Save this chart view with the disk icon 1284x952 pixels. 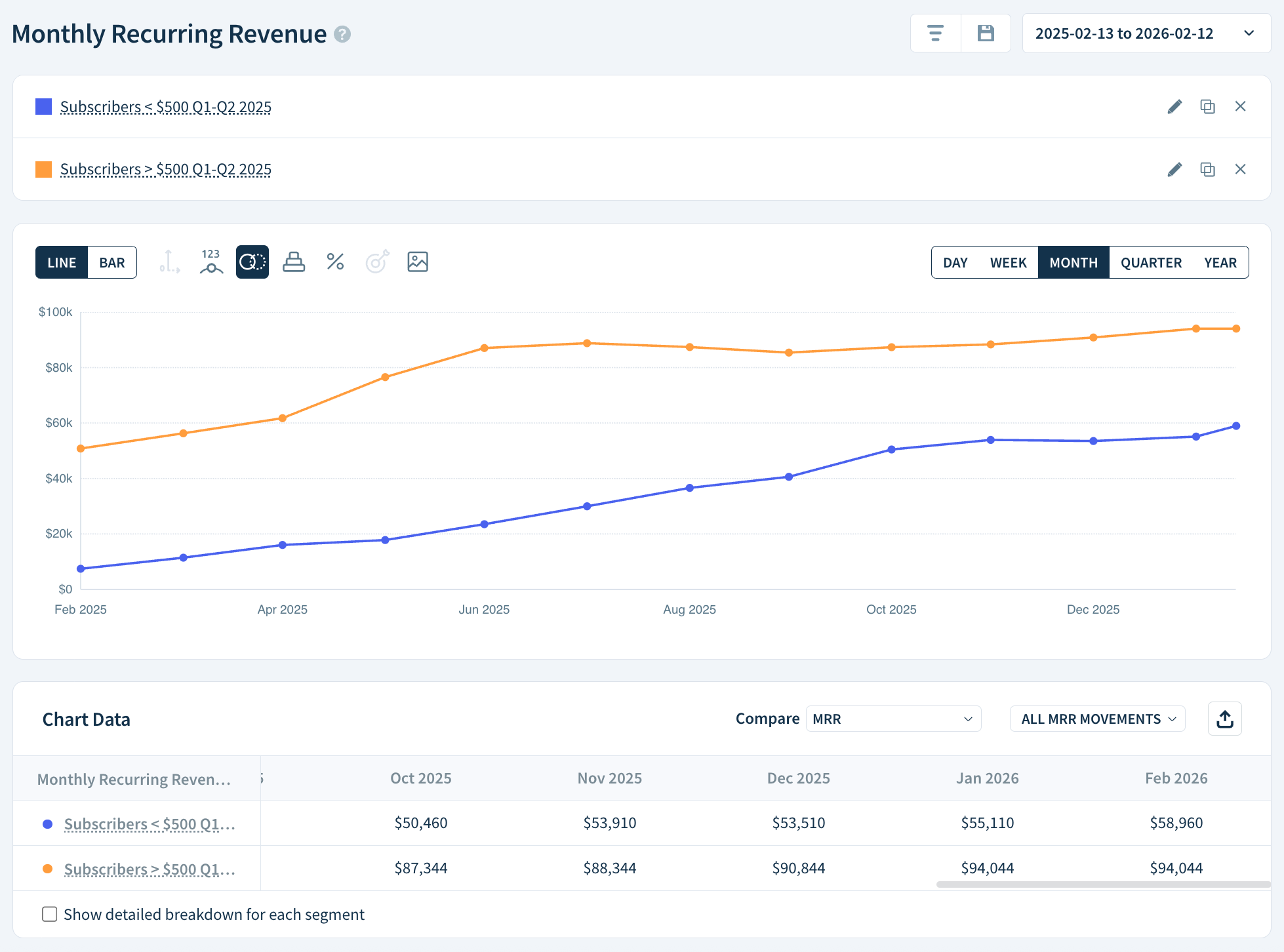pyautogui.click(x=986, y=33)
